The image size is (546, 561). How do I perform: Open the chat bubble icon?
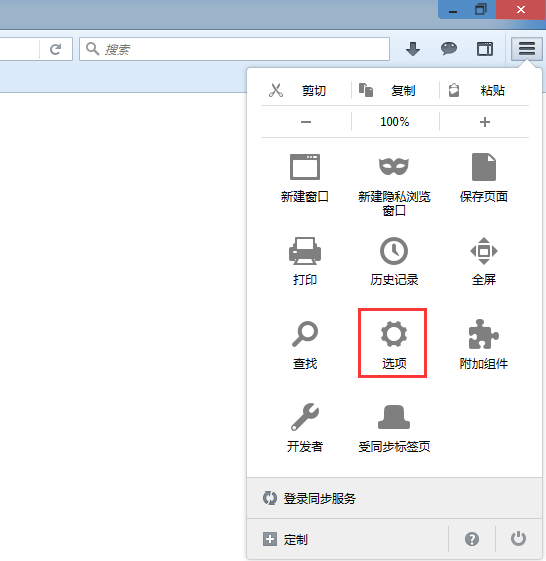point(449,49)
